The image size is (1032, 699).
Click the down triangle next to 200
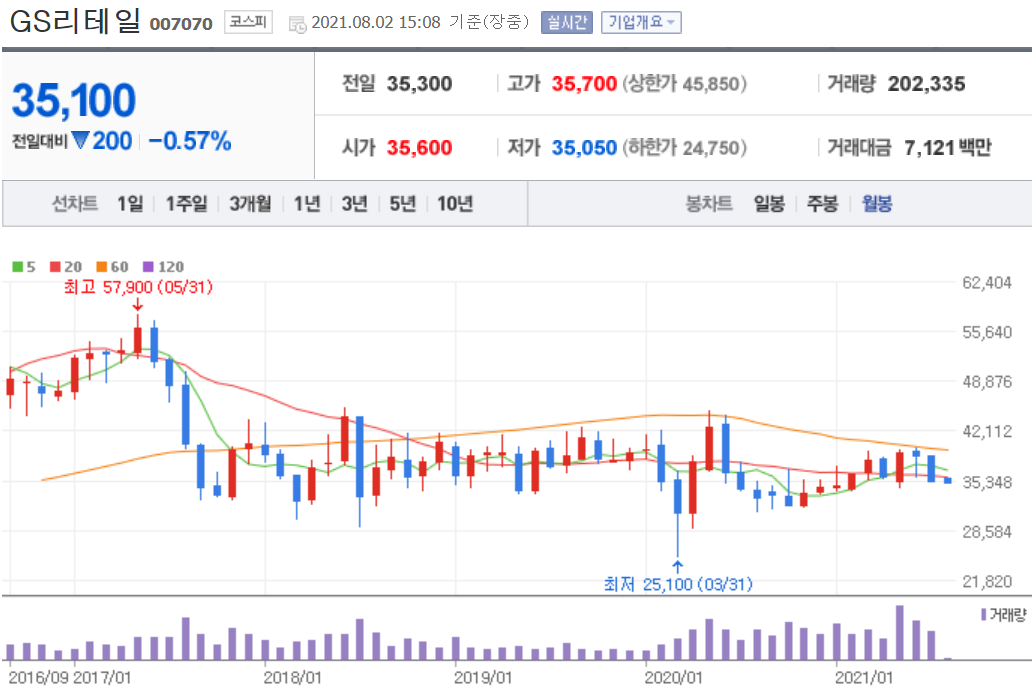[x=80, y=140]
